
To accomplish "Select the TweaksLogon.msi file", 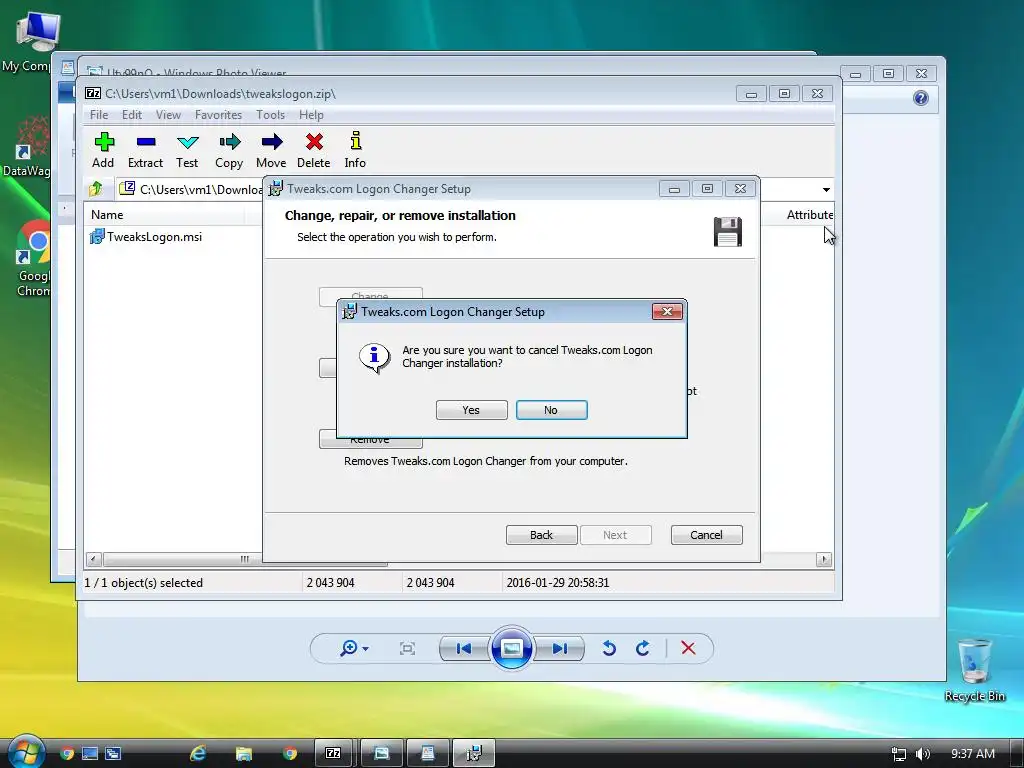I will [146, 236].
